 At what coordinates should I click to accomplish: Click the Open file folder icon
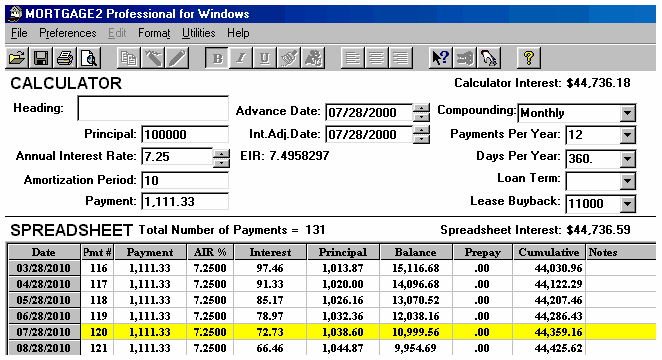(x=17, y=58)
